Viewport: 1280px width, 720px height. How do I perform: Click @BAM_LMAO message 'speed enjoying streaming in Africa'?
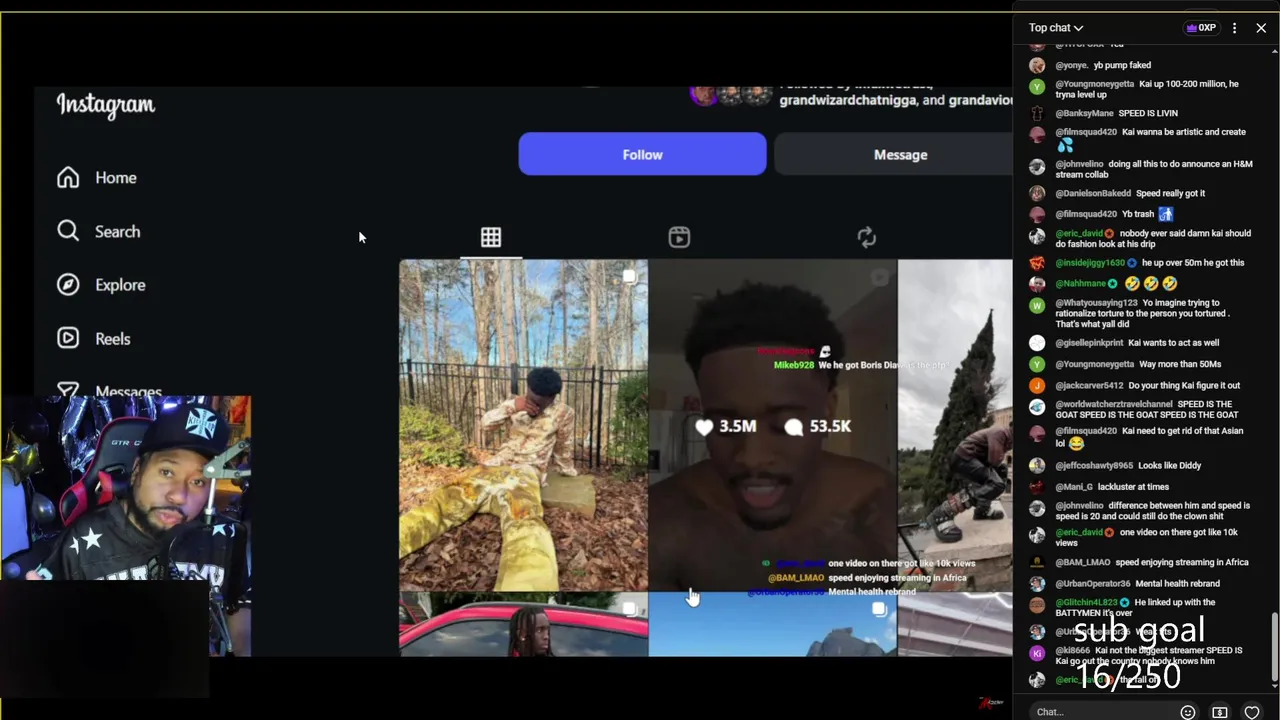pos(1152,562)
